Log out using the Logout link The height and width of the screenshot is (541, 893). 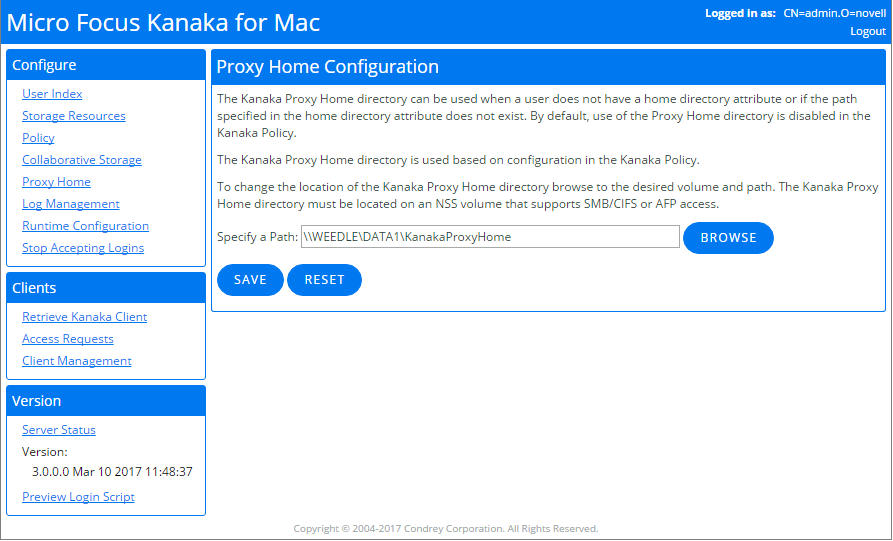868,31
